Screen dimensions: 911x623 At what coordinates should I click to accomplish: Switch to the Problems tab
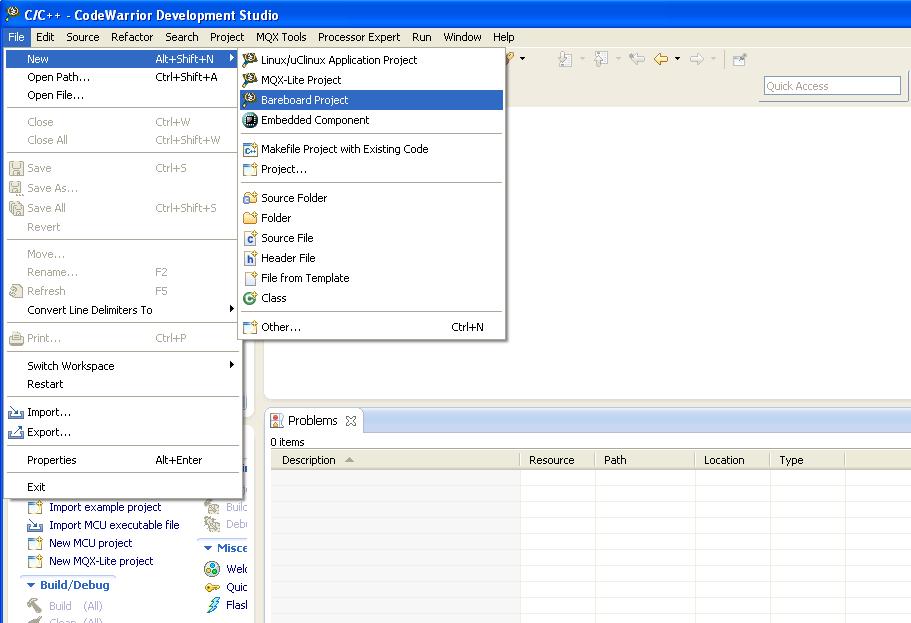313,420
